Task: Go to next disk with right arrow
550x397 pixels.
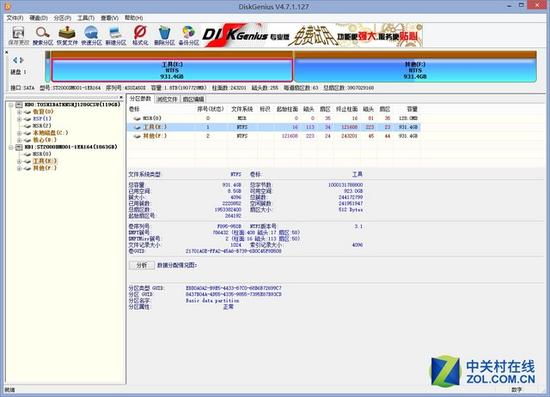Action: tap(21, 60)
